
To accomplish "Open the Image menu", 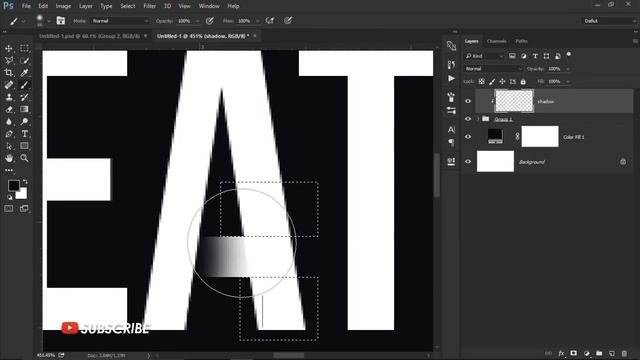I will pyautogui.click(x=63, y=6).
